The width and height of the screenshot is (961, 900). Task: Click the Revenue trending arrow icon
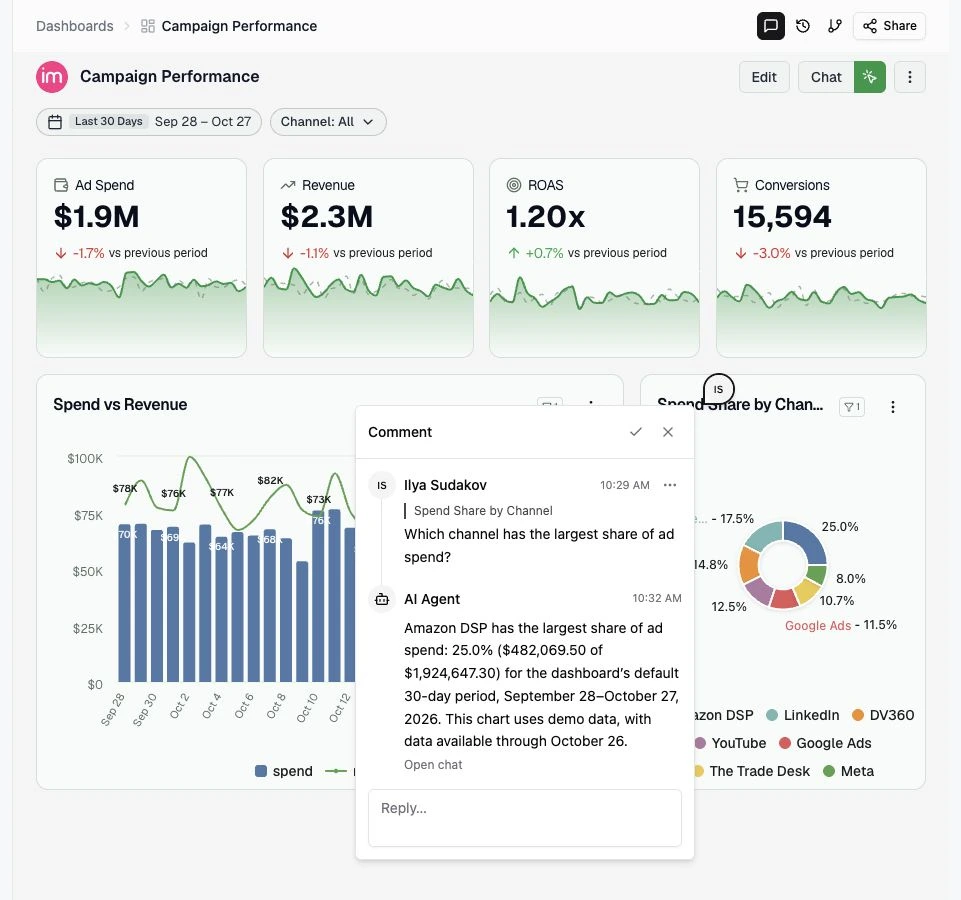coord(287,185)
